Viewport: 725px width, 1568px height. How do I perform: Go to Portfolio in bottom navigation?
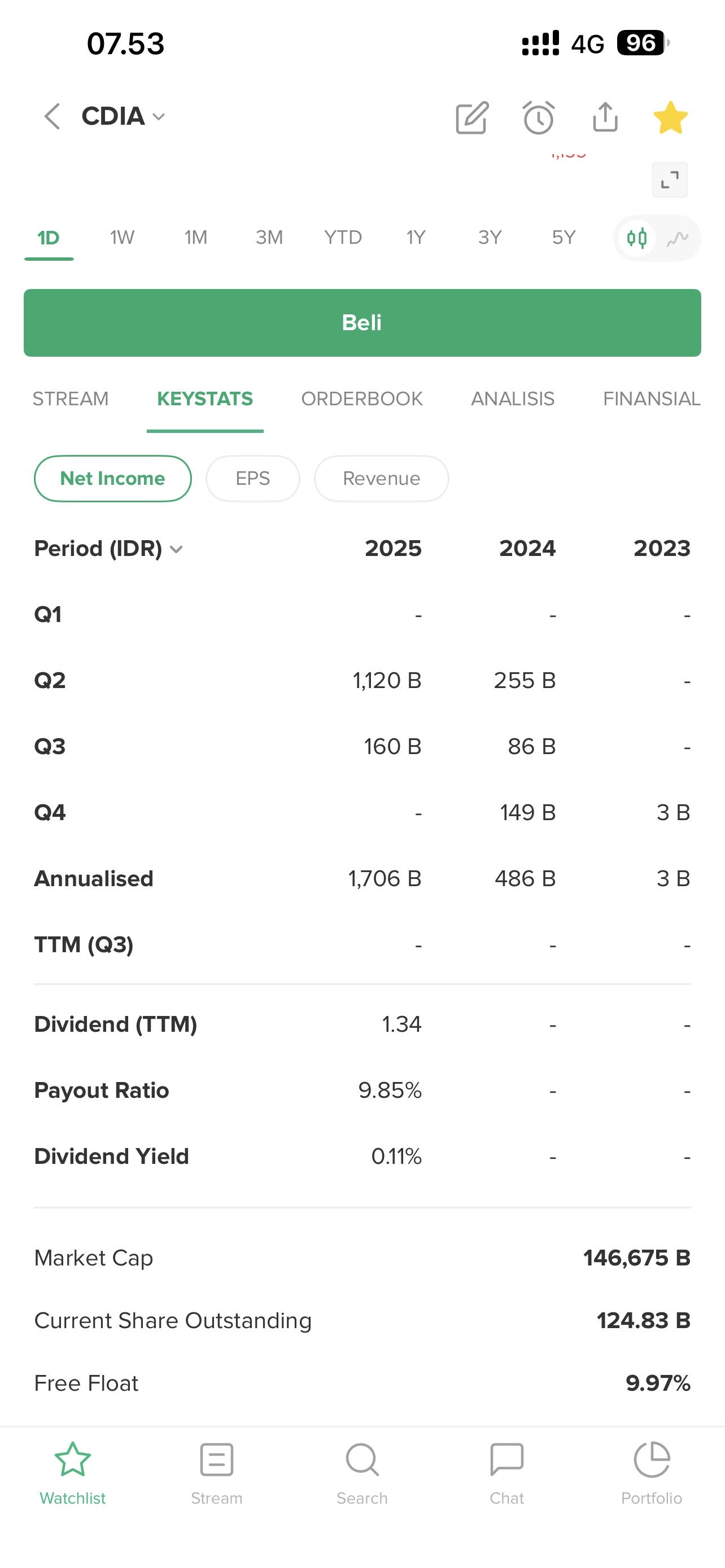pos(652,1473)
